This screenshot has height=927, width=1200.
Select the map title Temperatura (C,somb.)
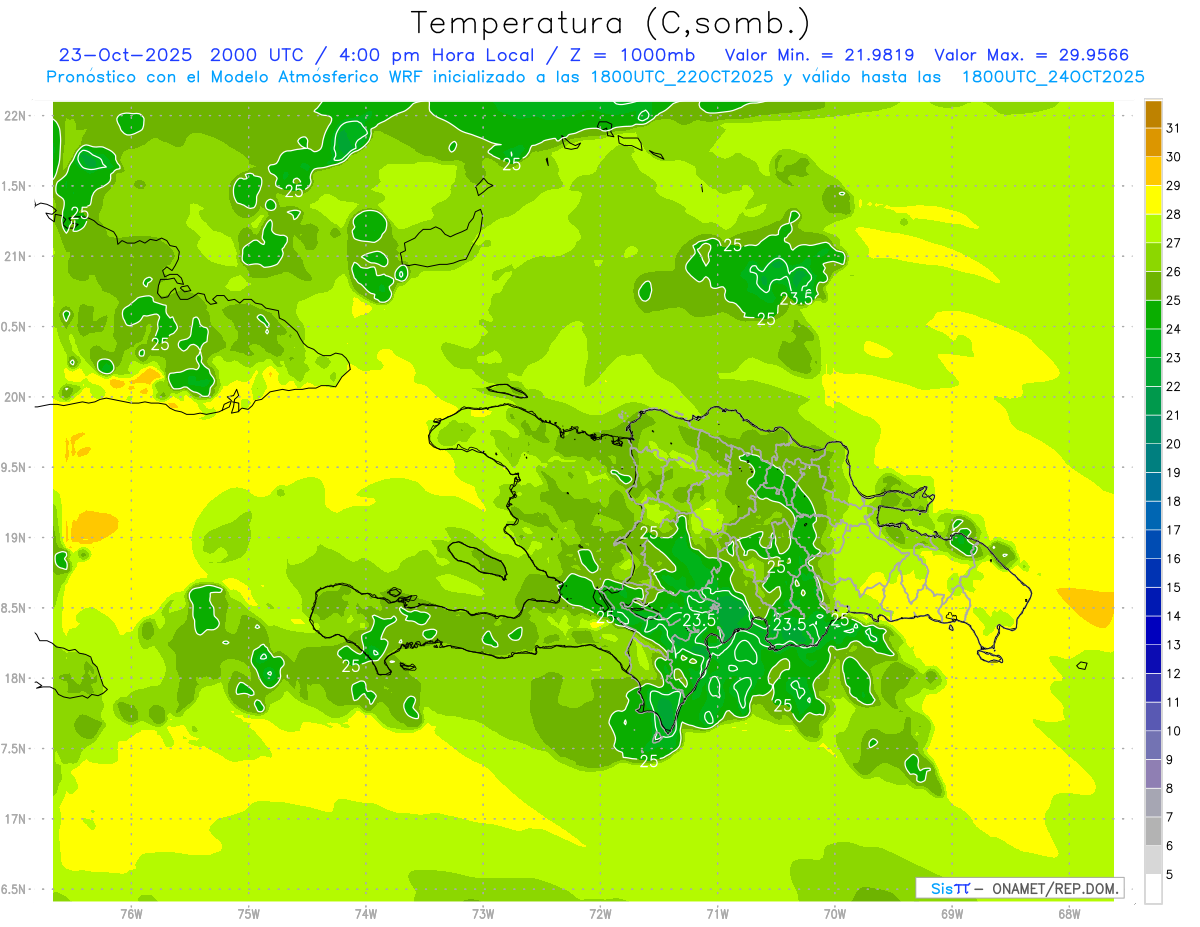pos(610,22)
